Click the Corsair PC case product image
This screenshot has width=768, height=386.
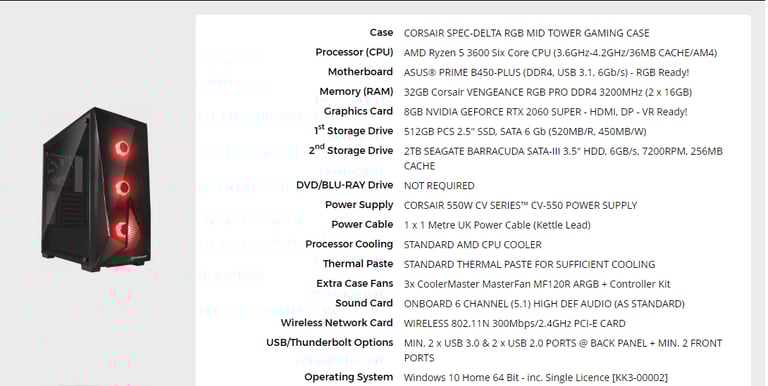pyautogui.click(x=96, y=189)
